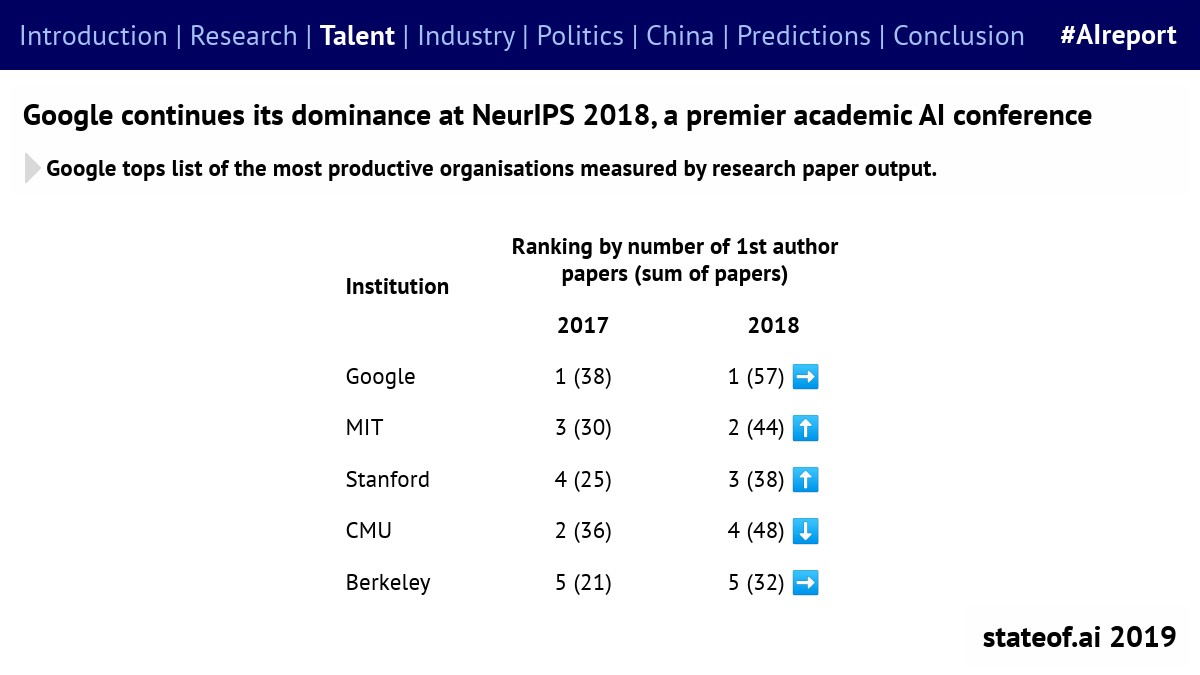Click the Institution column header
Screen dimensions: 1200x675
[x=397, y=287]
